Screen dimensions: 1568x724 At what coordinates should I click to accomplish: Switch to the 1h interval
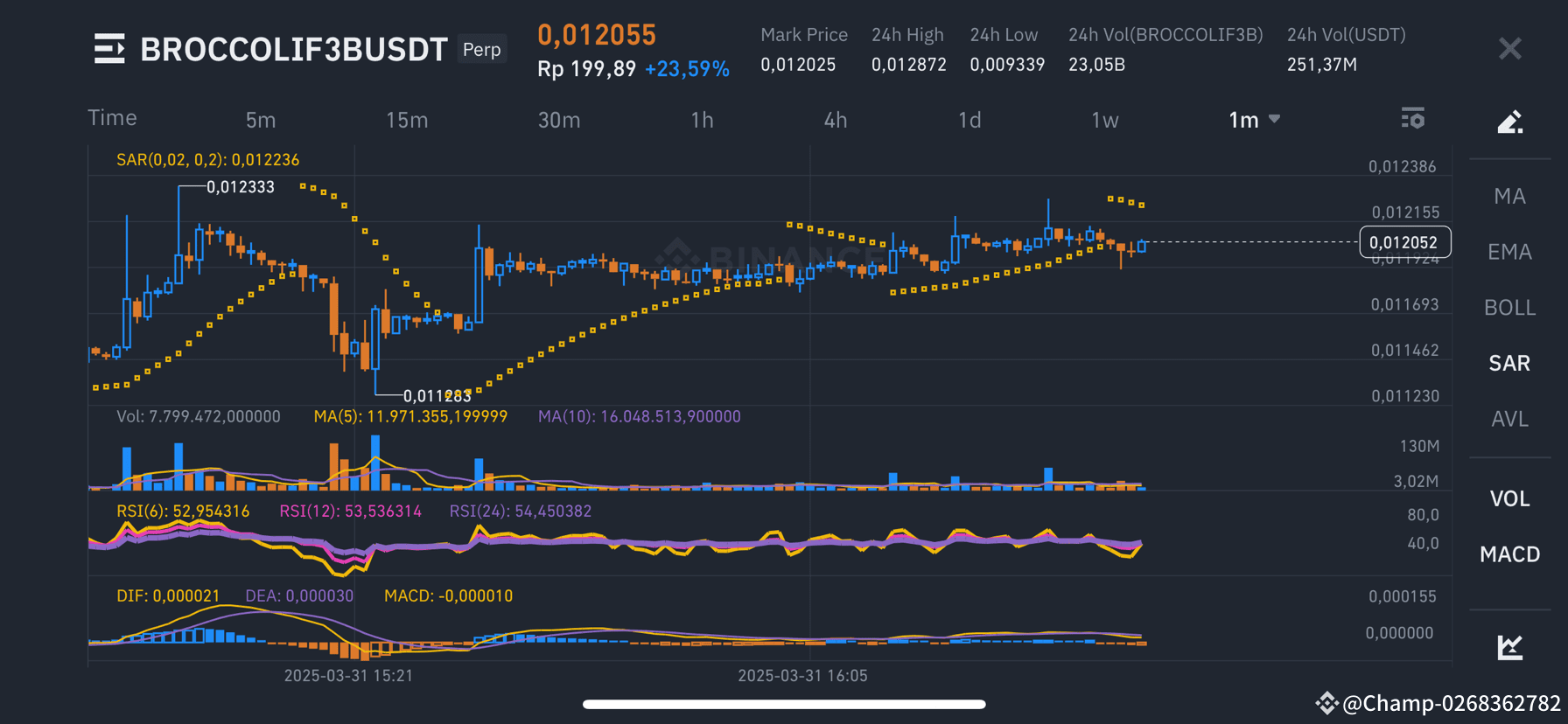702,120
